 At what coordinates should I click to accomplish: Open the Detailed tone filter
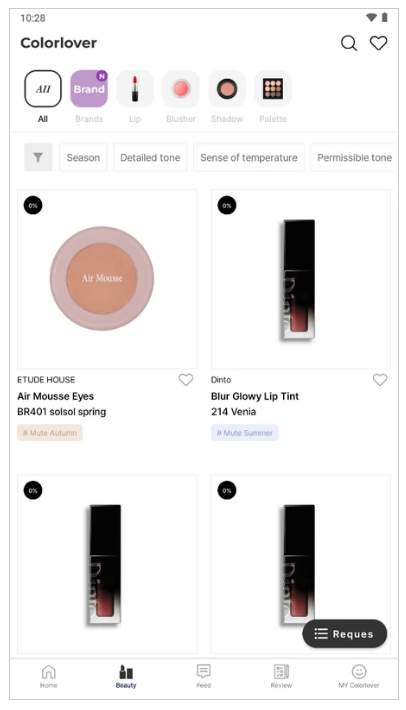150,158
